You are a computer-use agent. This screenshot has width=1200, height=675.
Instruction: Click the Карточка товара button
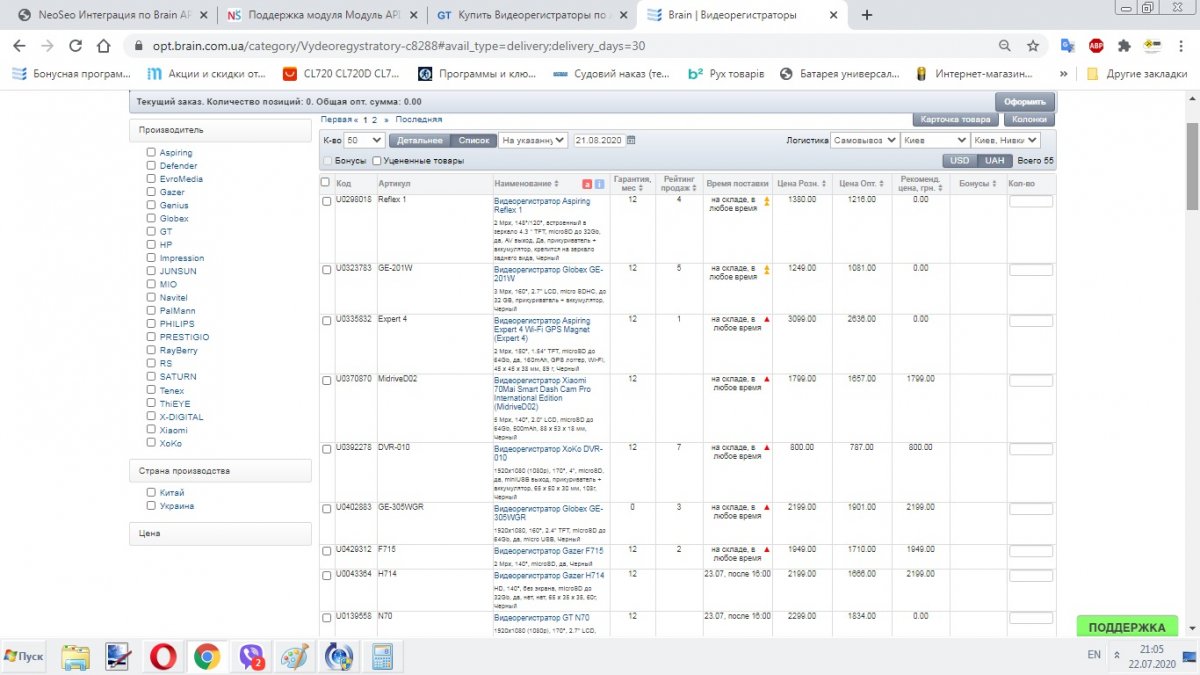(x=955, y=119)
